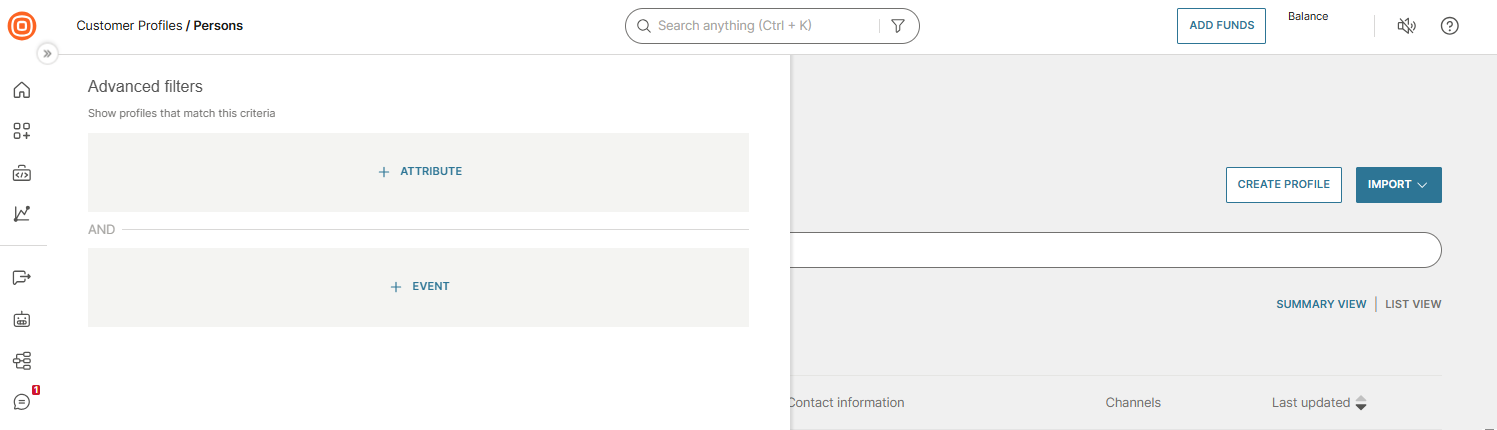Open the Apps grid sidebar icon
This screenshot has width=1497, height=430.
click(22, 131)
